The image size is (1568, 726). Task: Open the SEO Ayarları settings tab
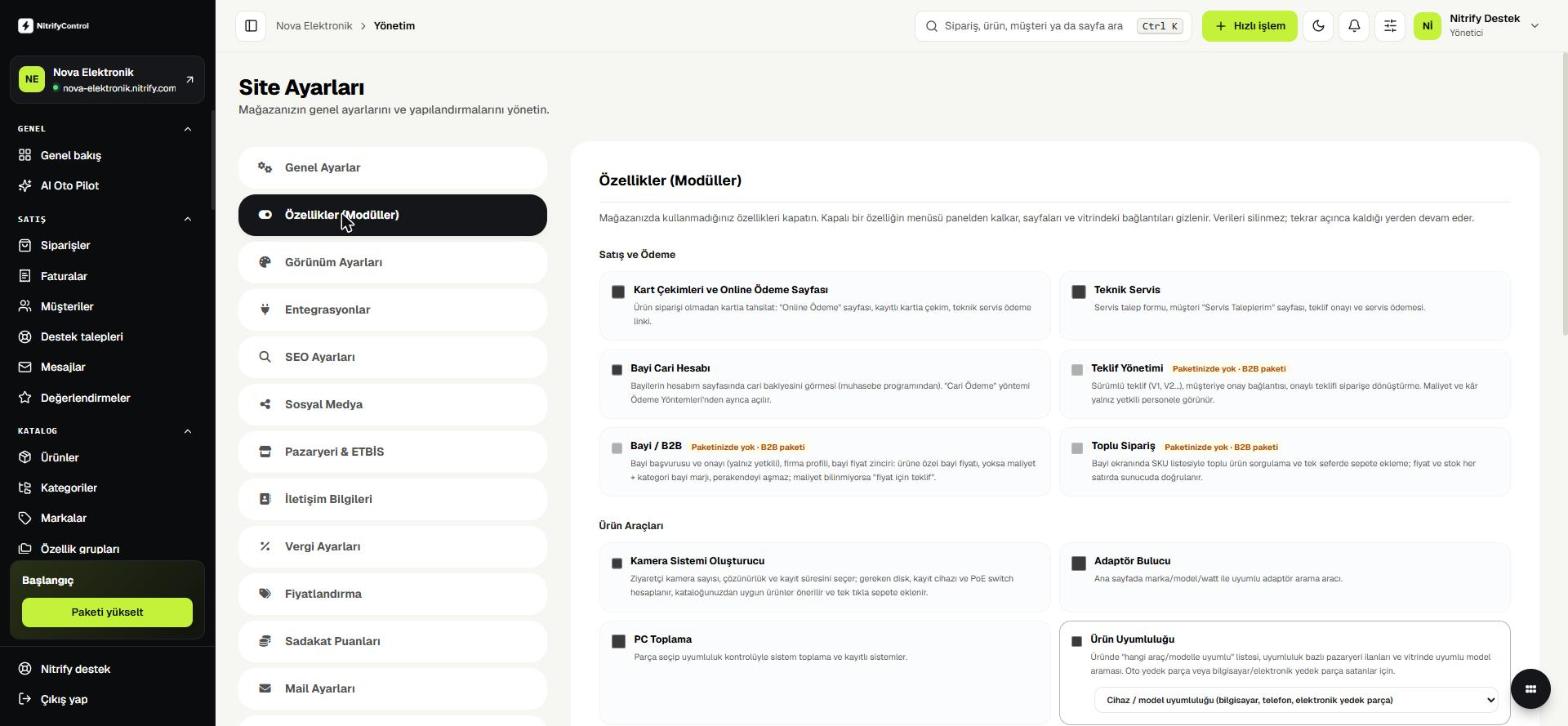(x=392, y=357)
